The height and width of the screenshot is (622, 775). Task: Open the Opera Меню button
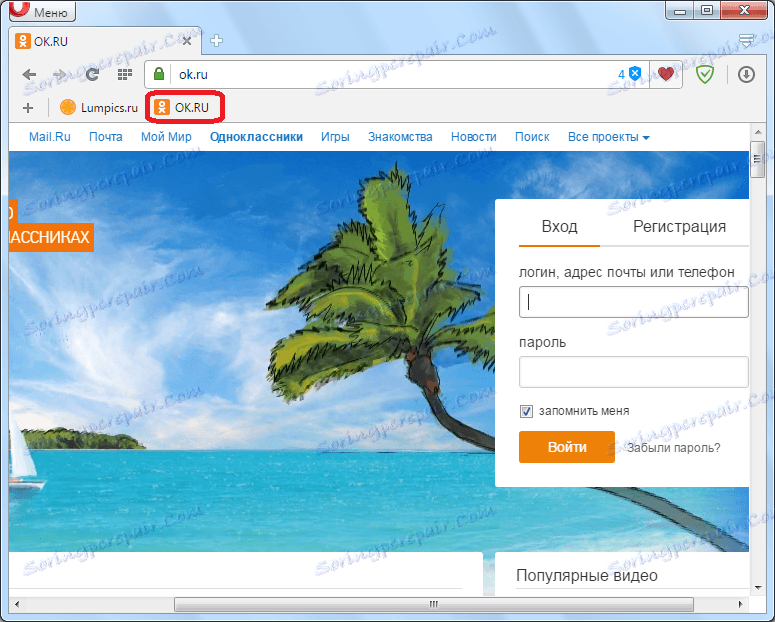click(42, 11)
